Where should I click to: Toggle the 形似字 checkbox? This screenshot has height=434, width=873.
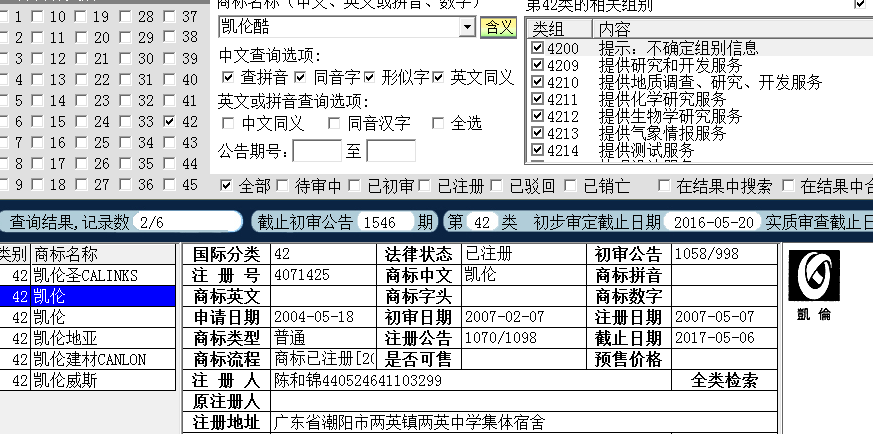click(x=370, y=77)
